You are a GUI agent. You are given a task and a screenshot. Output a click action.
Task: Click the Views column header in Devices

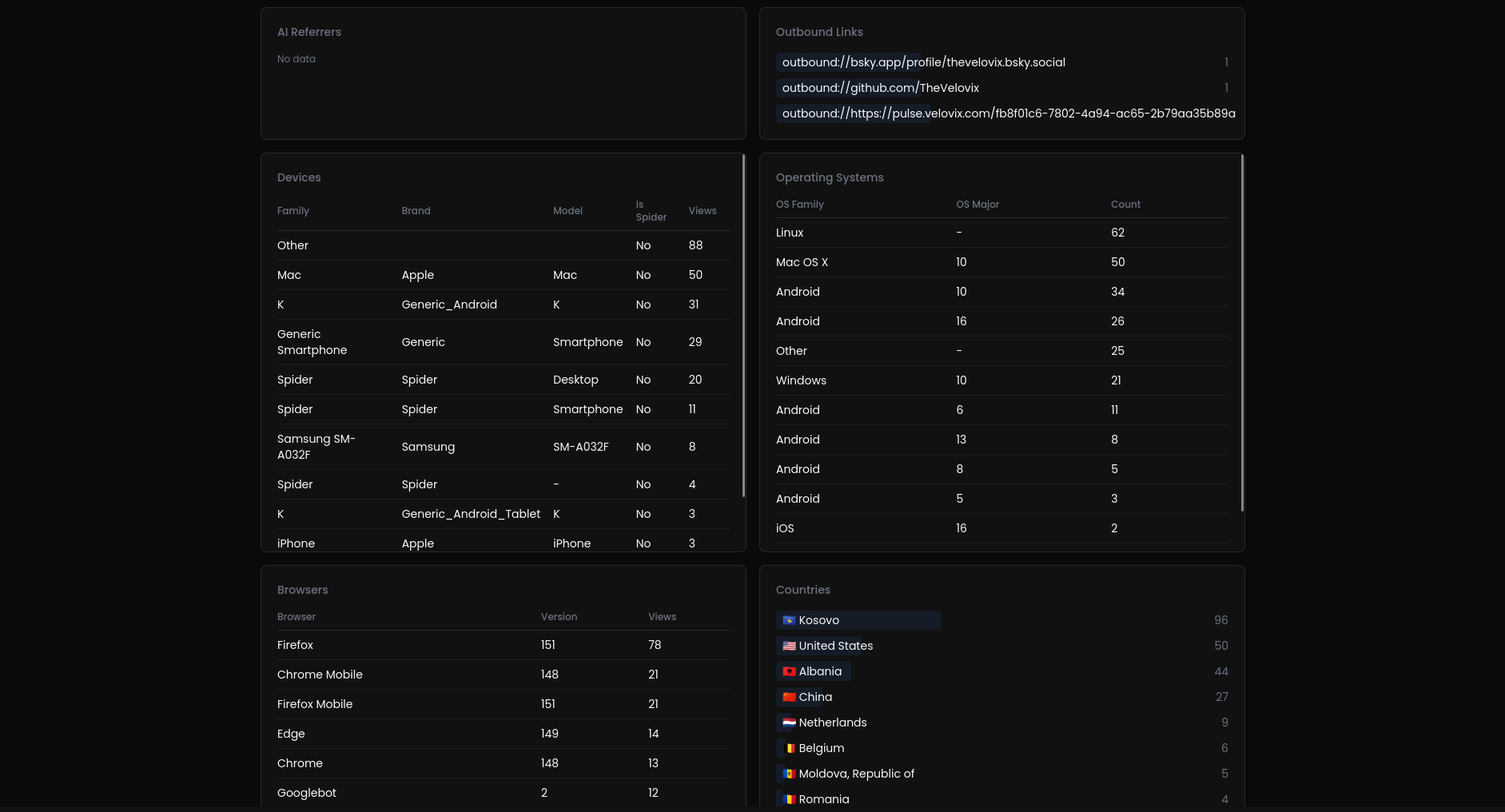tap(703, 211)
